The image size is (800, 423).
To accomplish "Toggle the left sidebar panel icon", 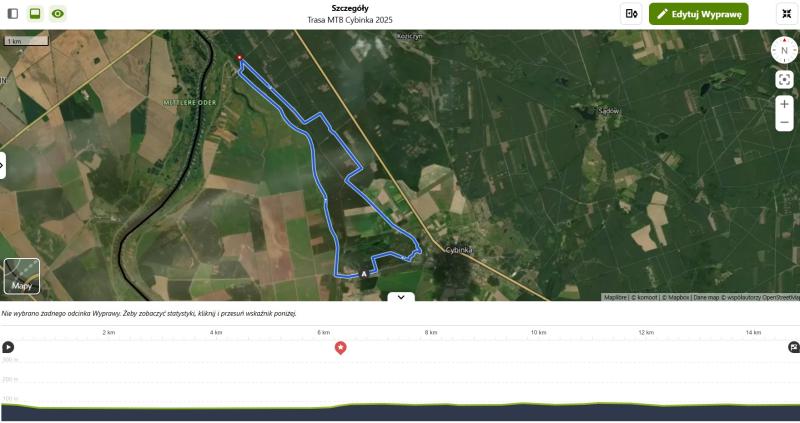I will click(13, 14).
